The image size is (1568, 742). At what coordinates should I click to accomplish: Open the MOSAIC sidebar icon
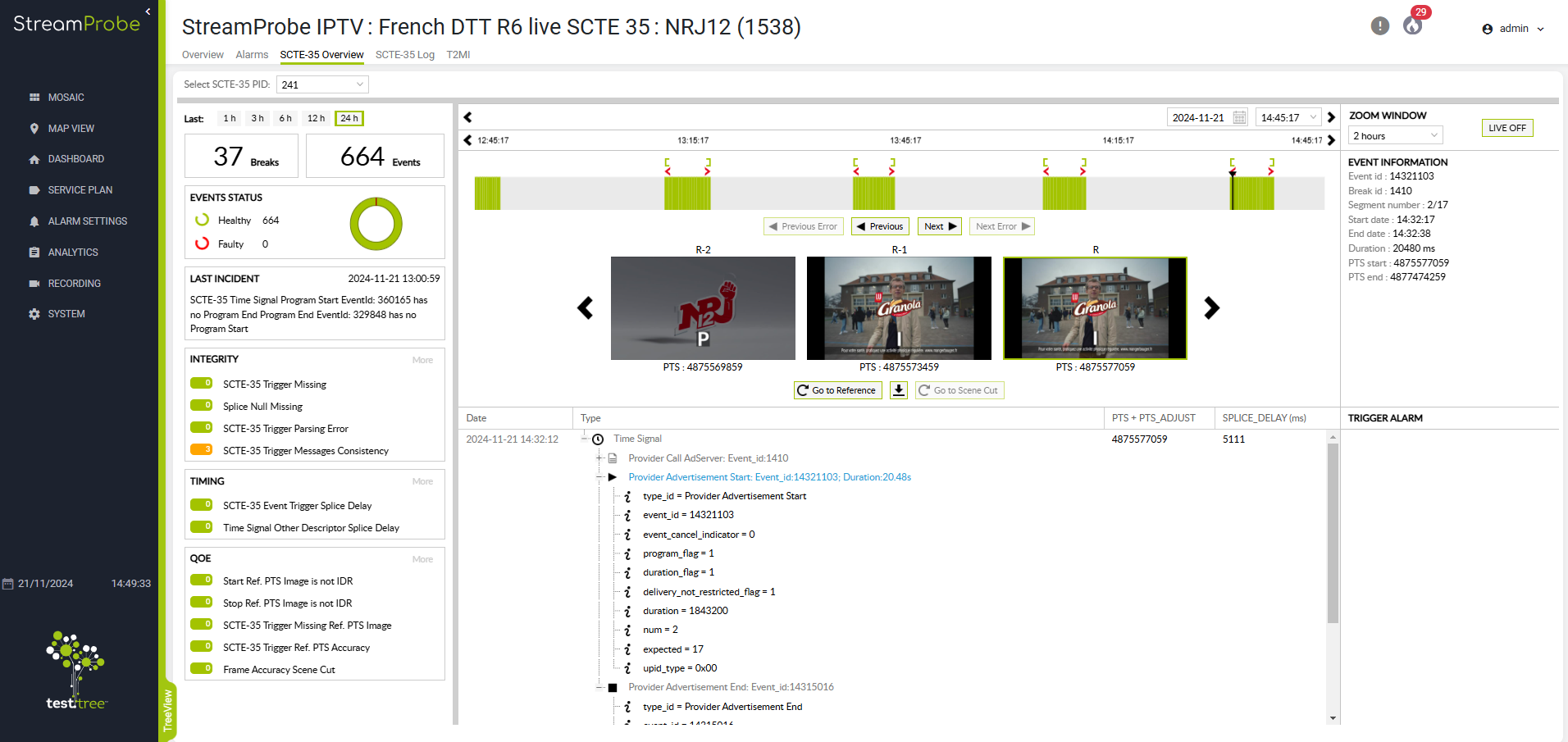tap(34, 98)
